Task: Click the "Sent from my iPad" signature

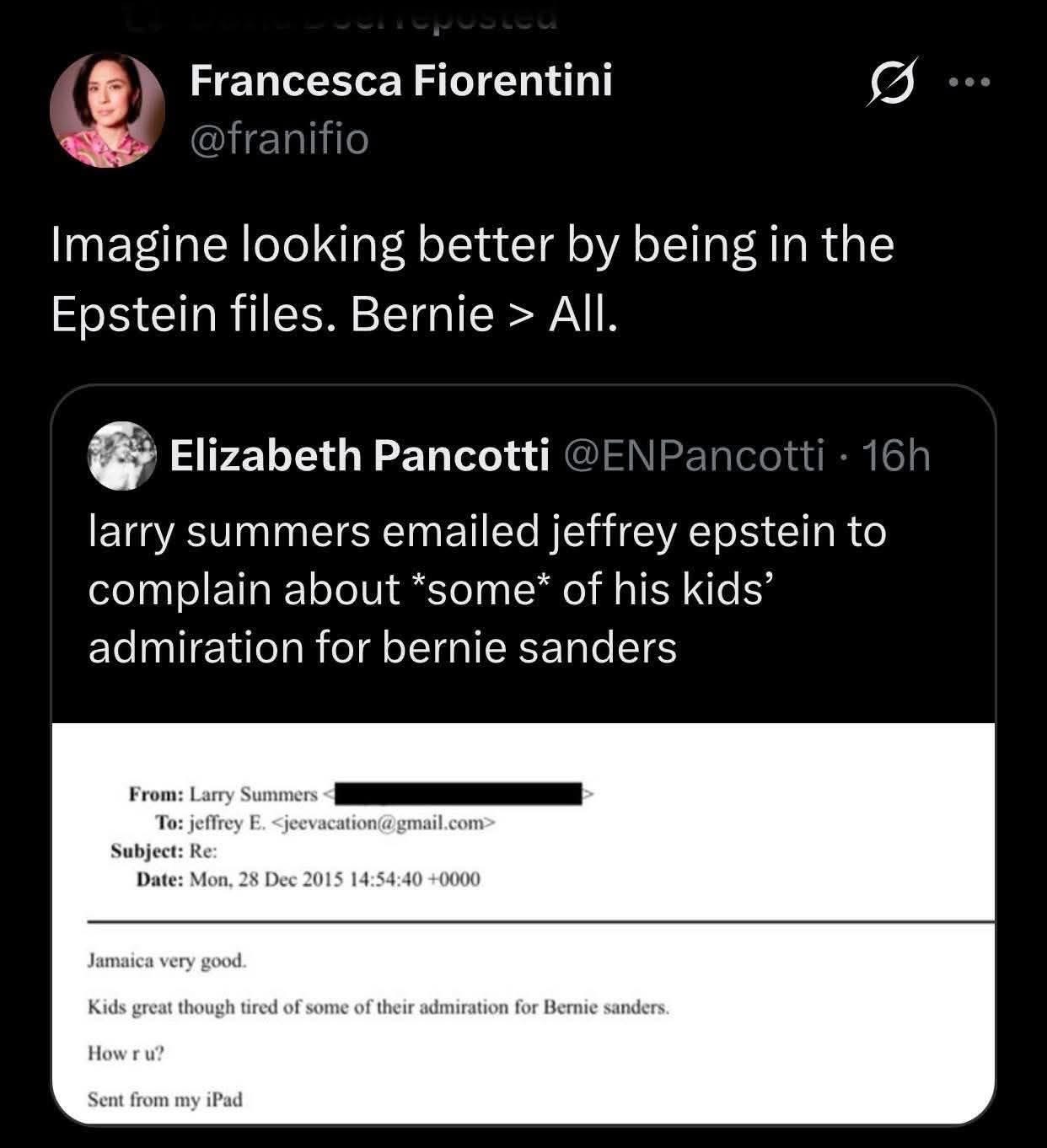Action: point(164,1099)
